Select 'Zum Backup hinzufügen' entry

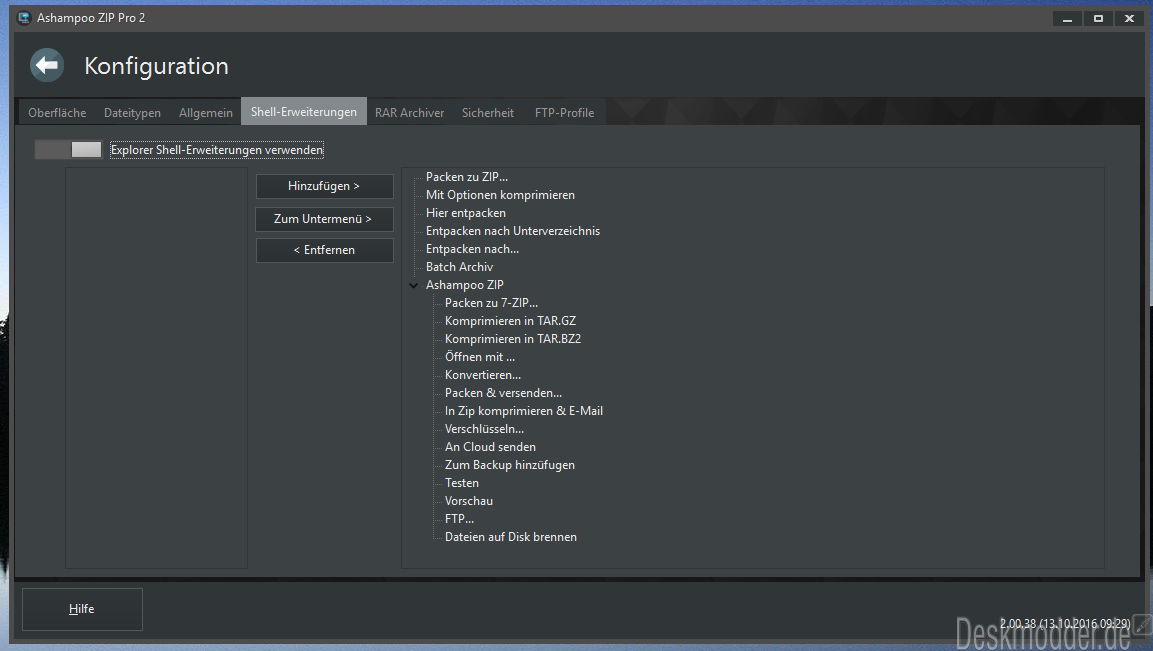(x=510, y=465)
